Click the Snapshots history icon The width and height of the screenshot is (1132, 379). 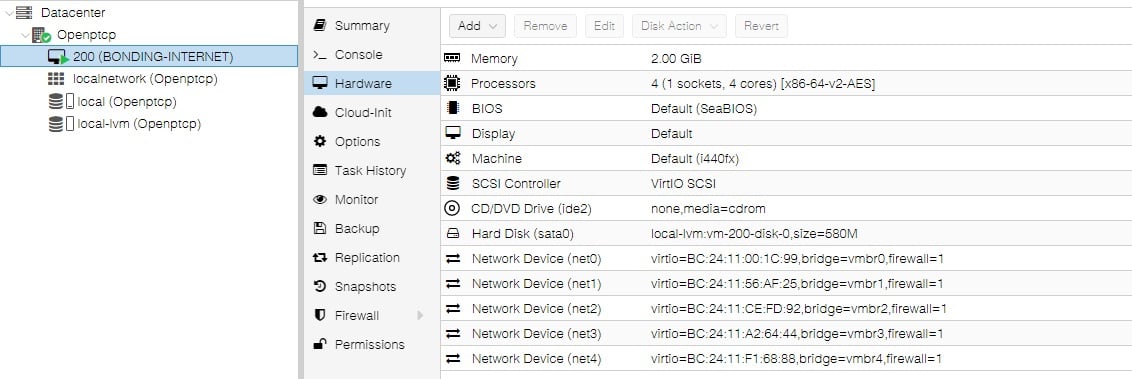320,287
